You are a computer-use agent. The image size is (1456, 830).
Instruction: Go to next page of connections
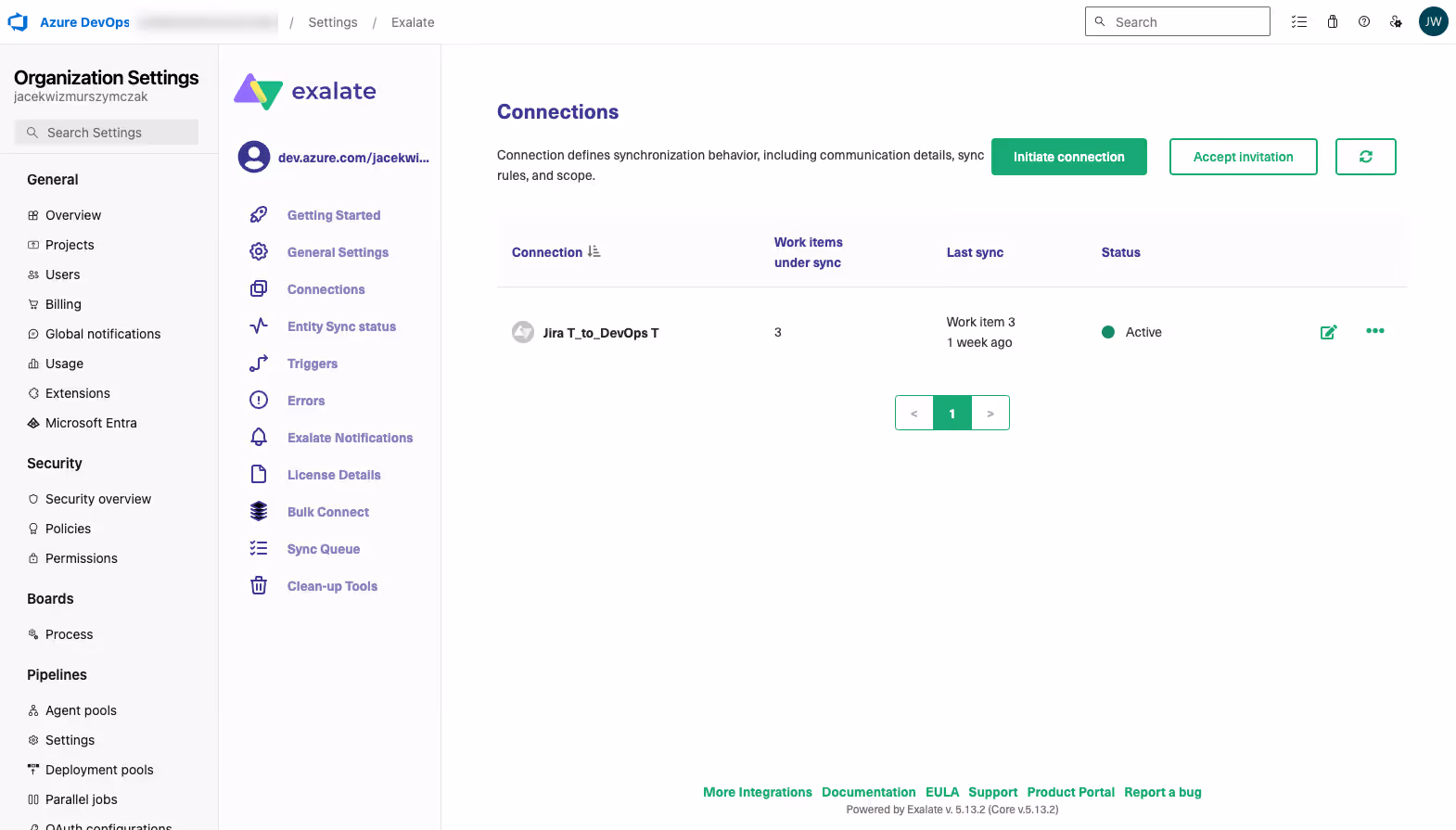(x=990, y=413)
